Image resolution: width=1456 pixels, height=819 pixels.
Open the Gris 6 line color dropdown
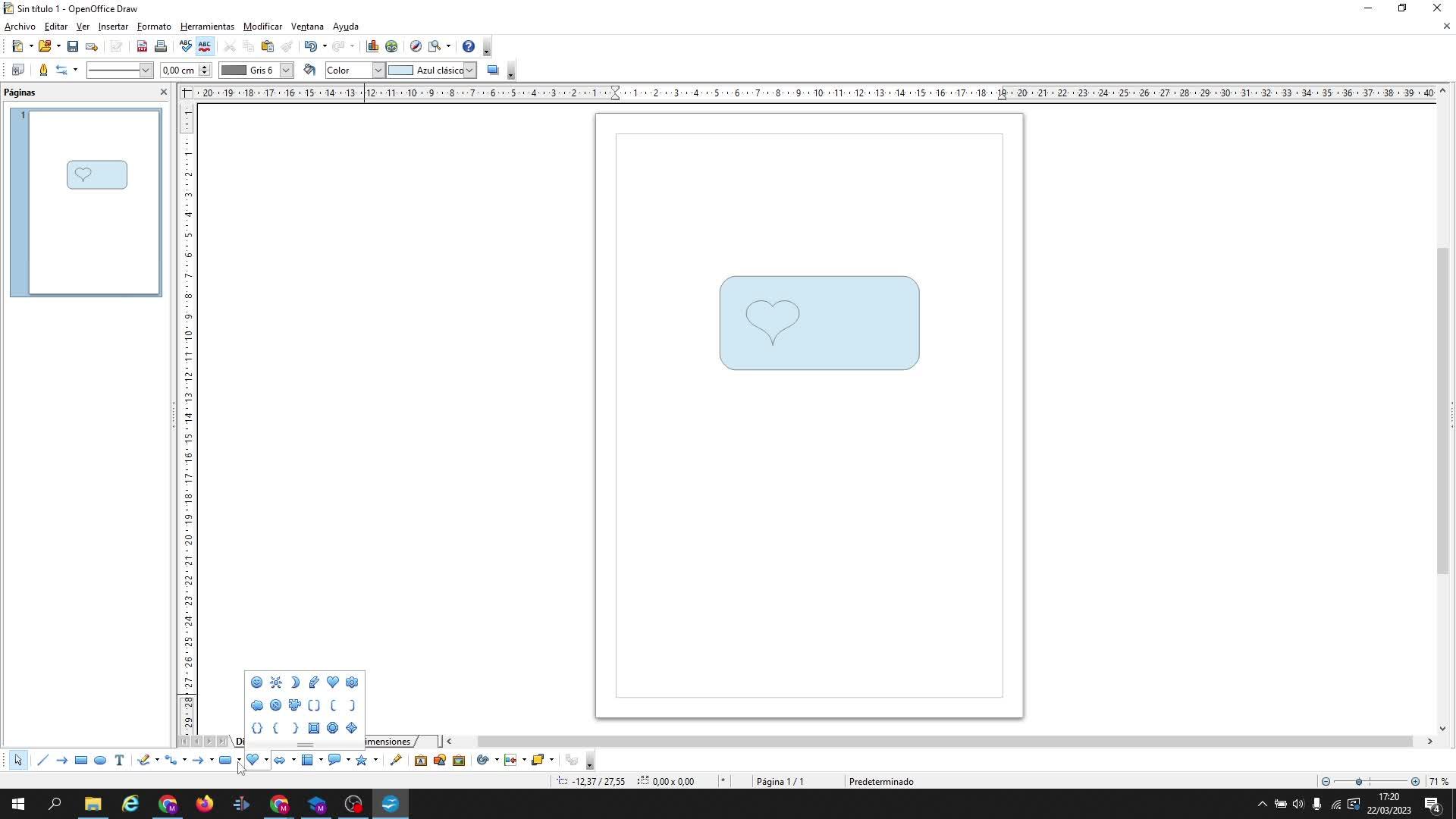click(x=286, y=70)
